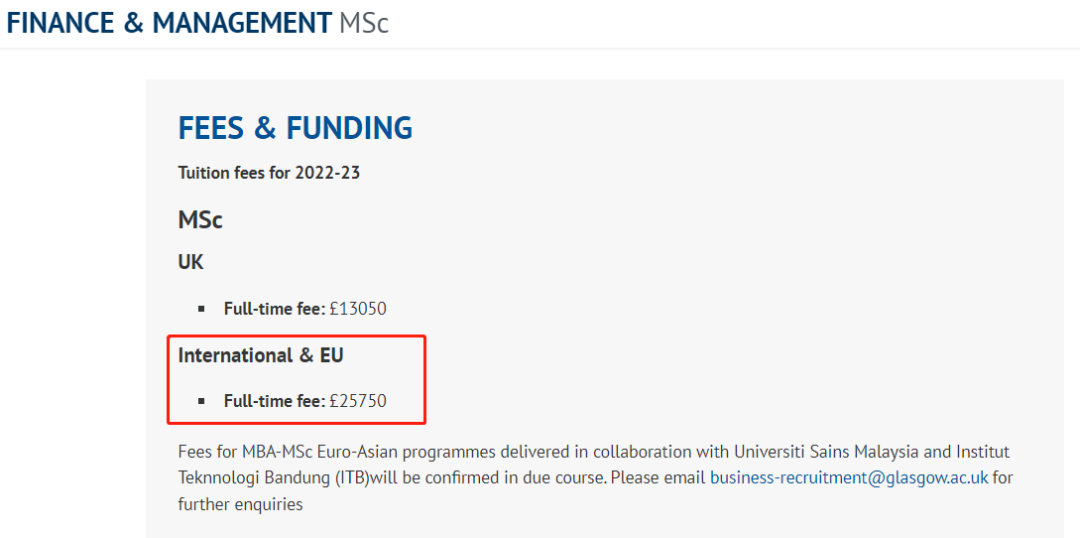
Task: Click the FINANCE & MANAGEMENT page title
Action: pos(168,23)
